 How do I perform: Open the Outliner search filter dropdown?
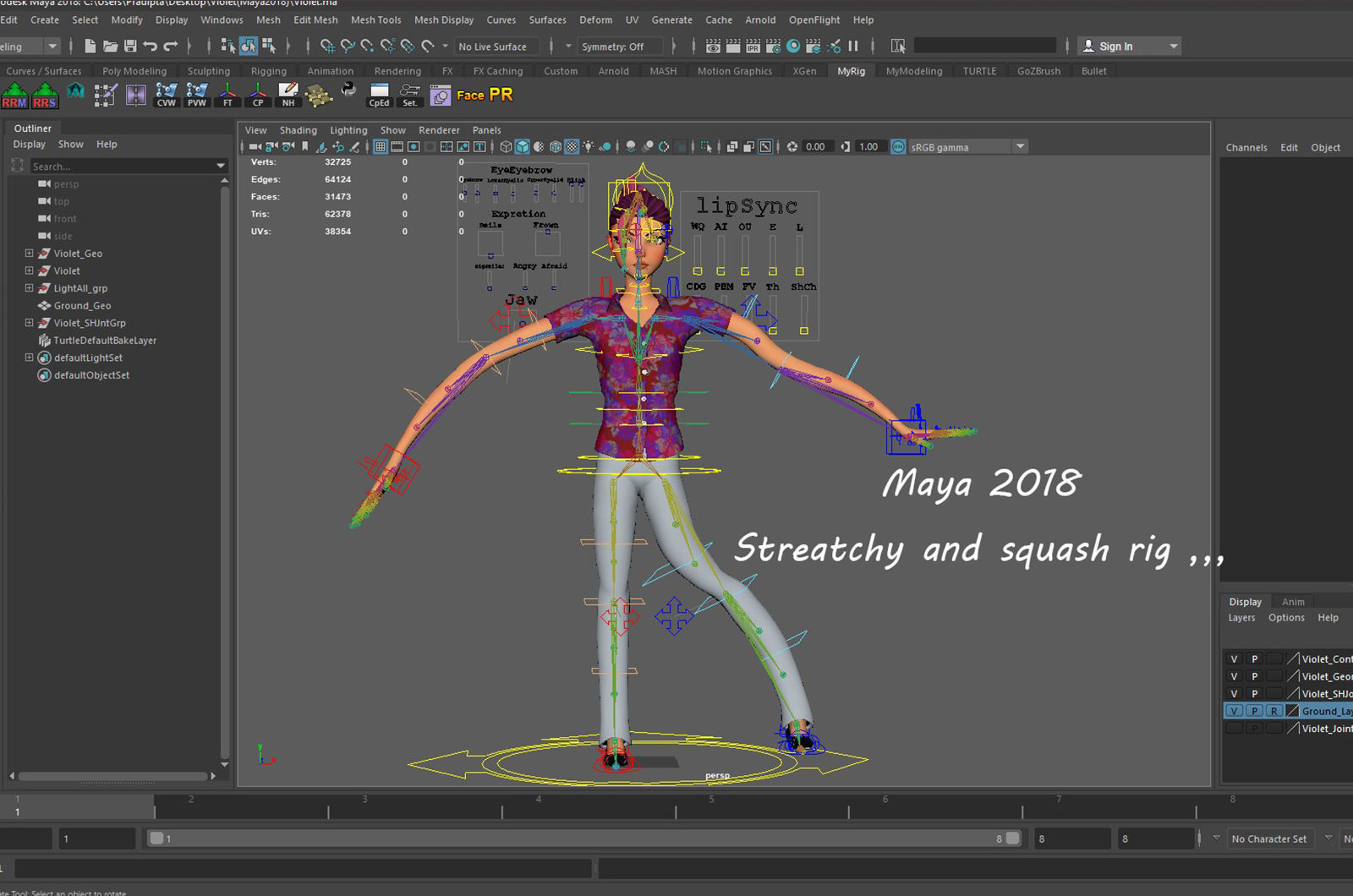click(x=221, y=167)
